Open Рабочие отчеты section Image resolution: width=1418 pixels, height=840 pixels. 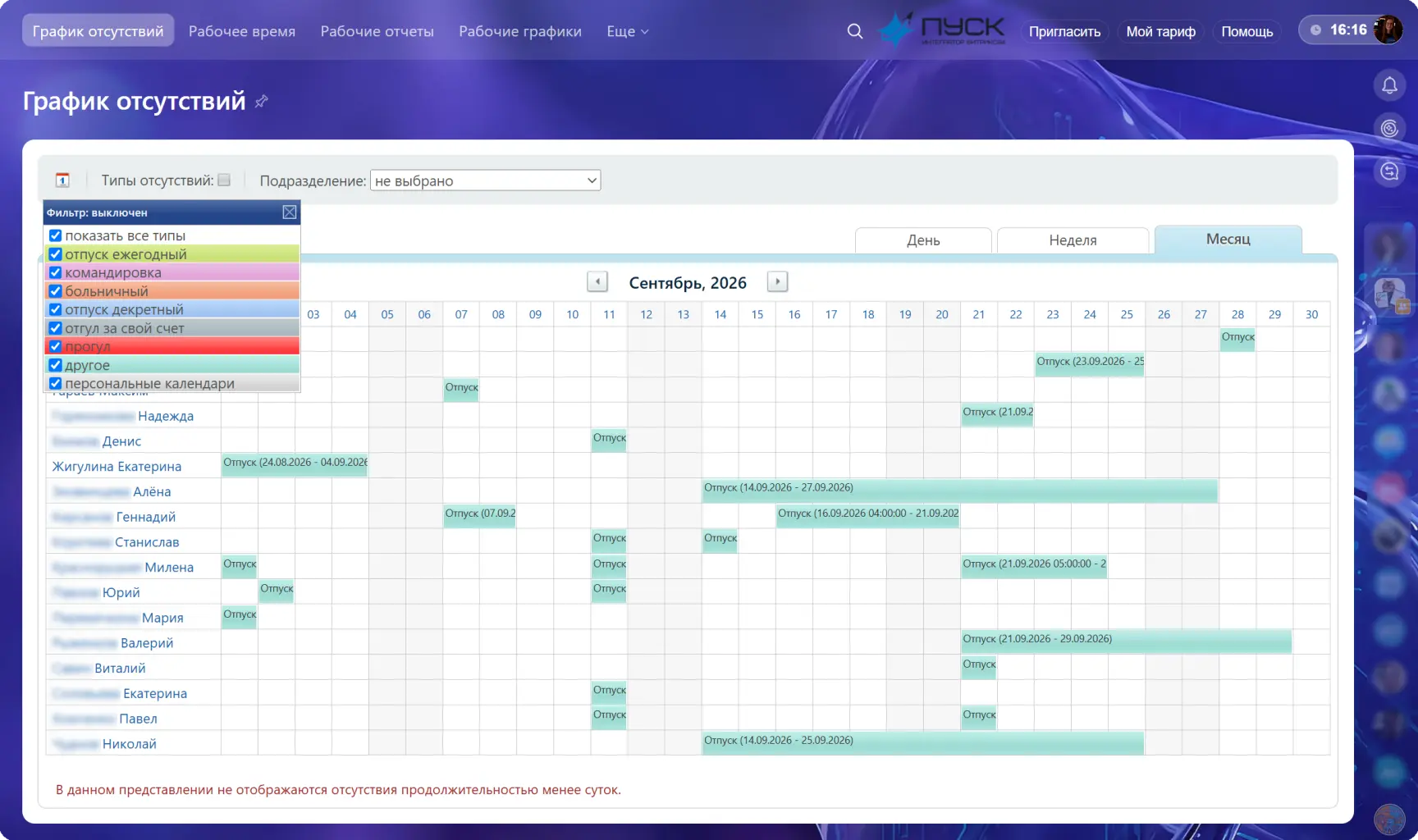377,31
